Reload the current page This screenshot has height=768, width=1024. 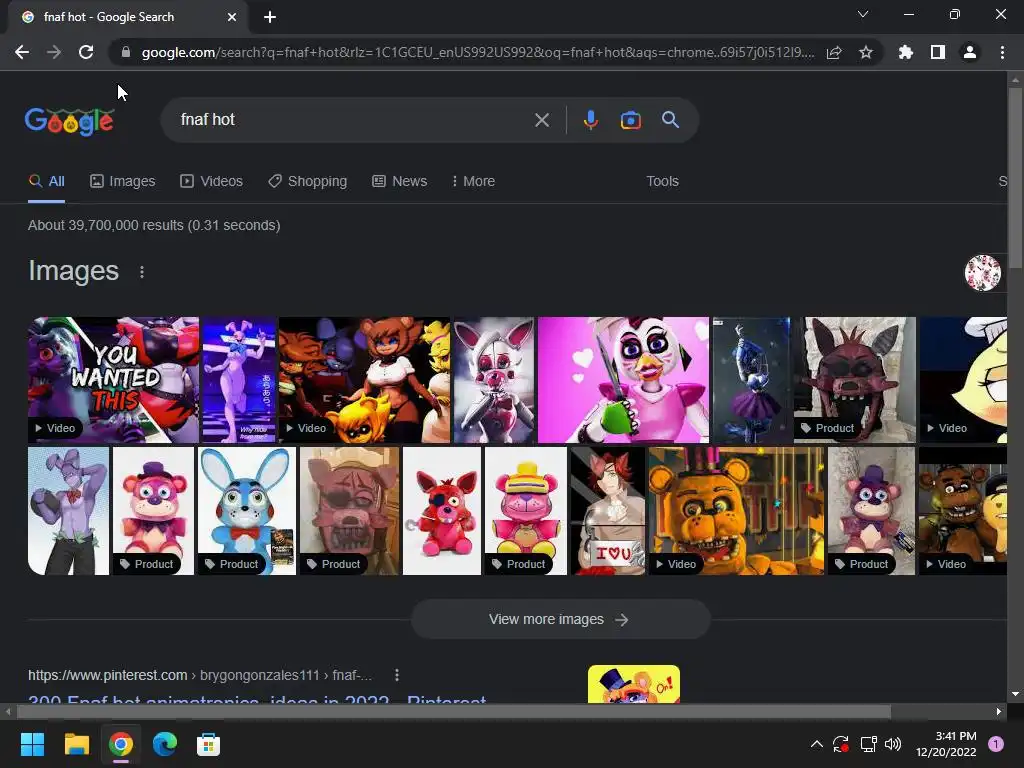point(86,52)
